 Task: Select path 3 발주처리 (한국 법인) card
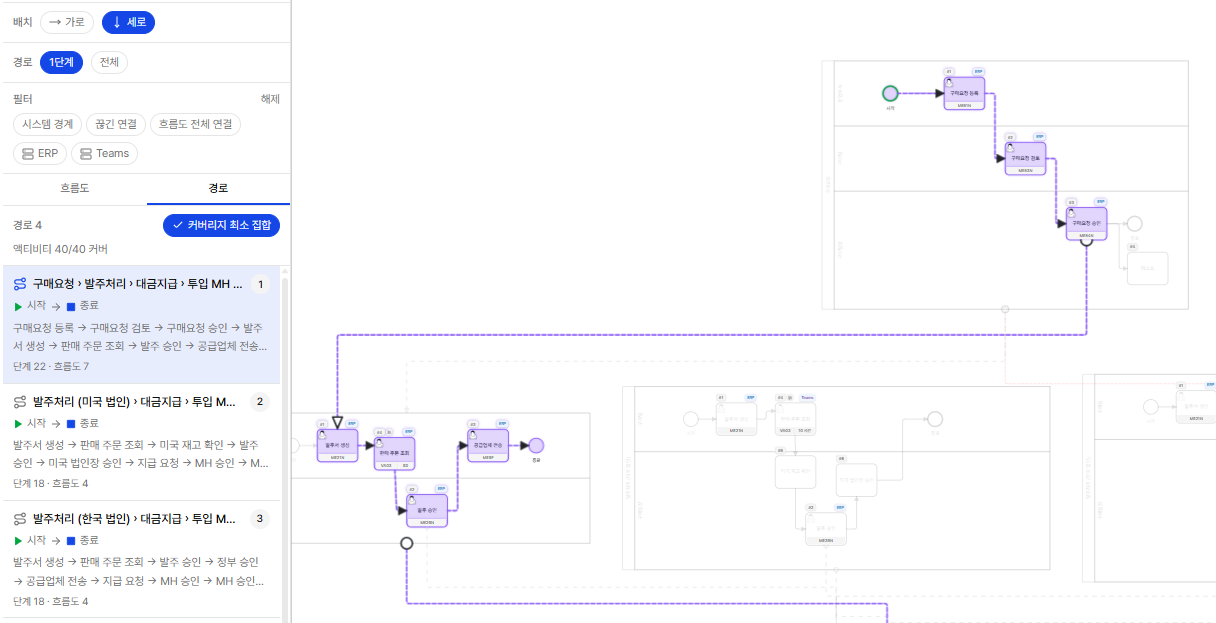(x=143, y=559)
